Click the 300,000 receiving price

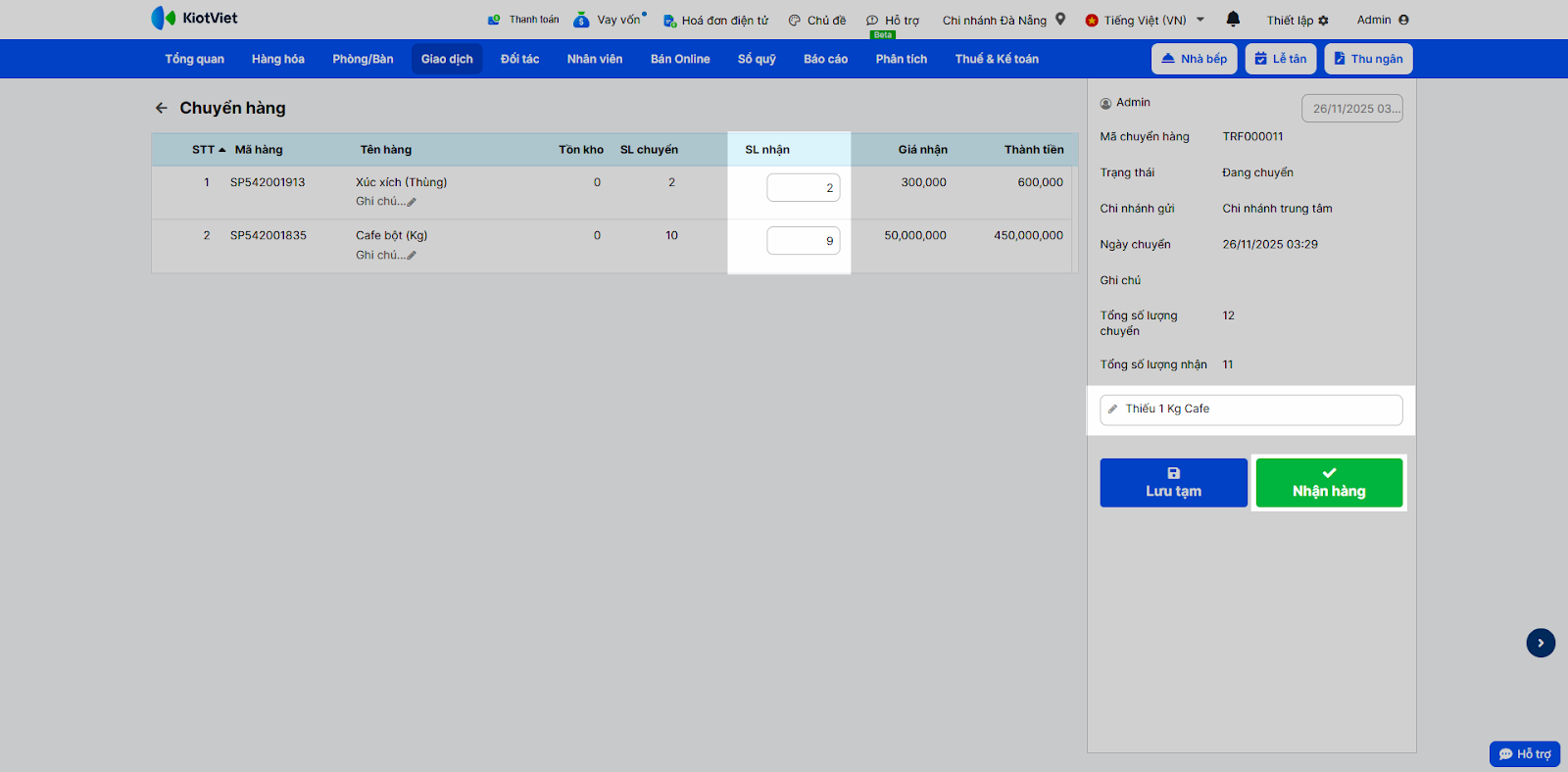click(x=924, y=182)
